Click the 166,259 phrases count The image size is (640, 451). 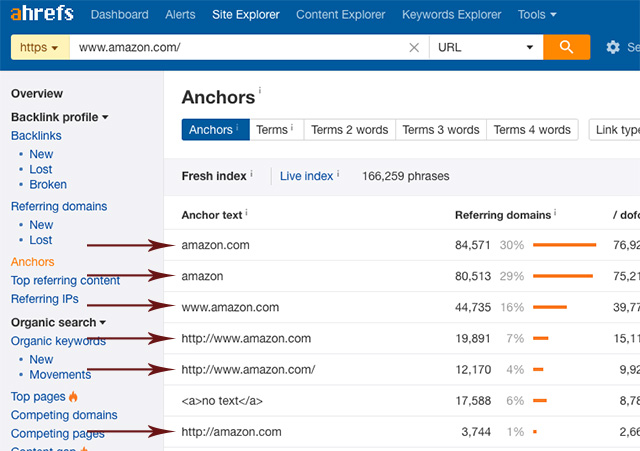406,176
